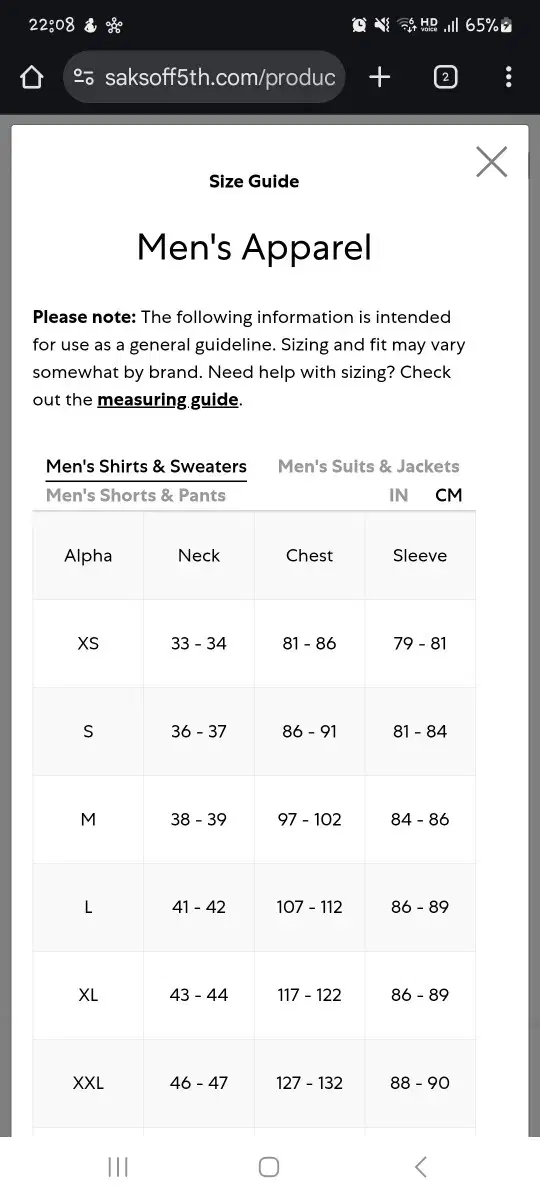Select the Men's Suits & Jackets tab
This screenshot has width=540, height=1200.
click(368, 466)
